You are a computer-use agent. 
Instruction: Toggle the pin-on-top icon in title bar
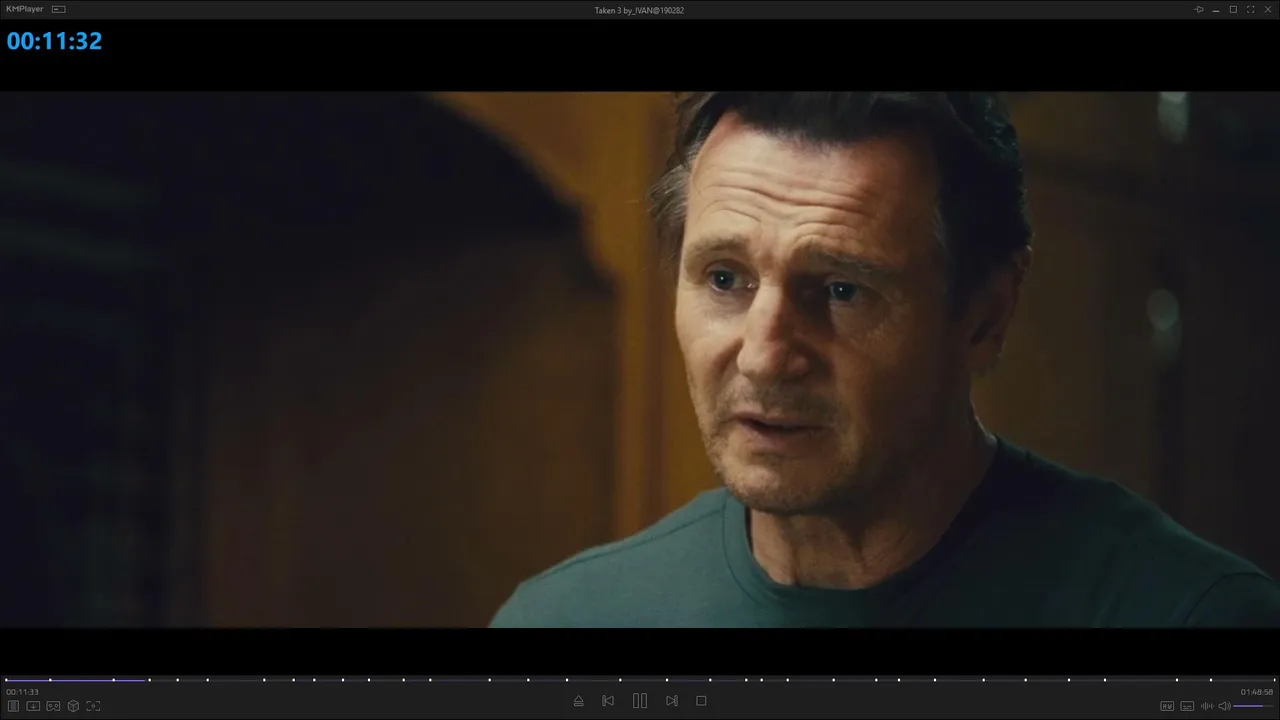coord(1199,9)
